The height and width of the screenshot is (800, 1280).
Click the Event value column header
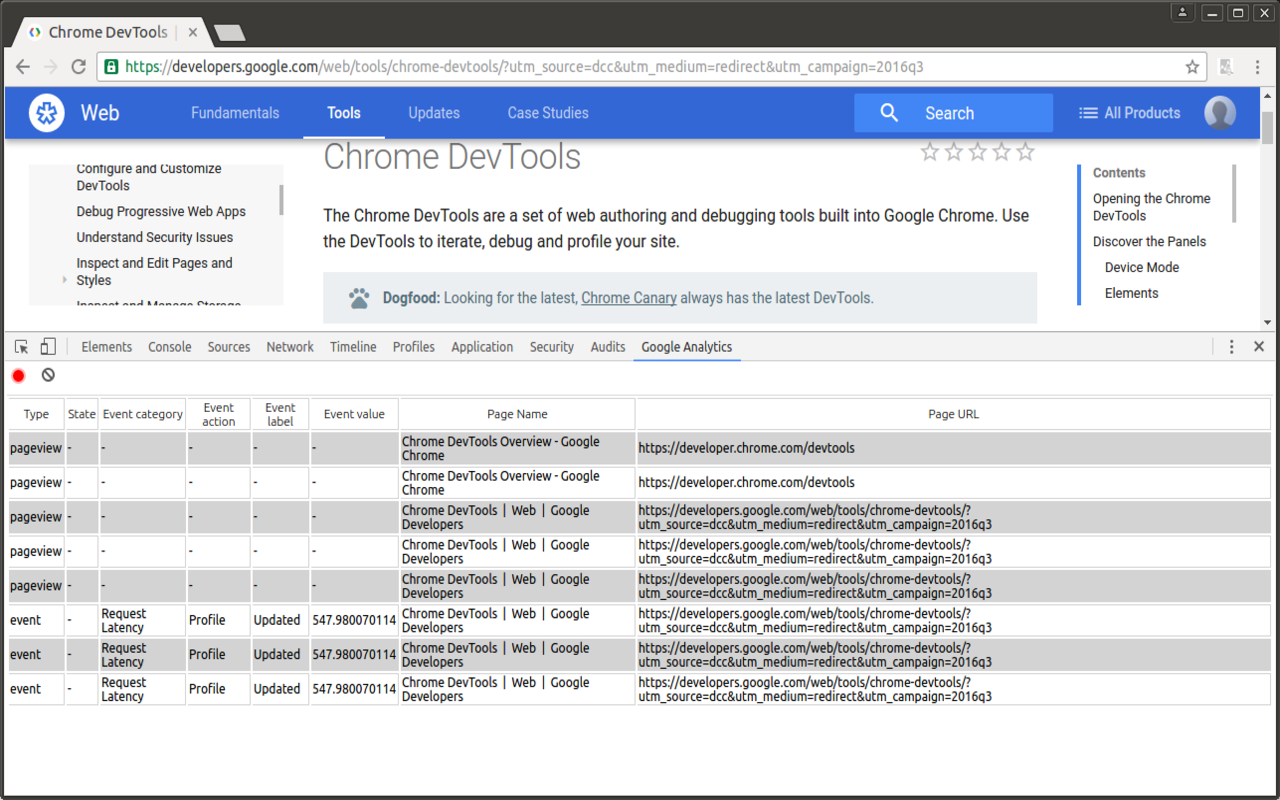point(354,414)
